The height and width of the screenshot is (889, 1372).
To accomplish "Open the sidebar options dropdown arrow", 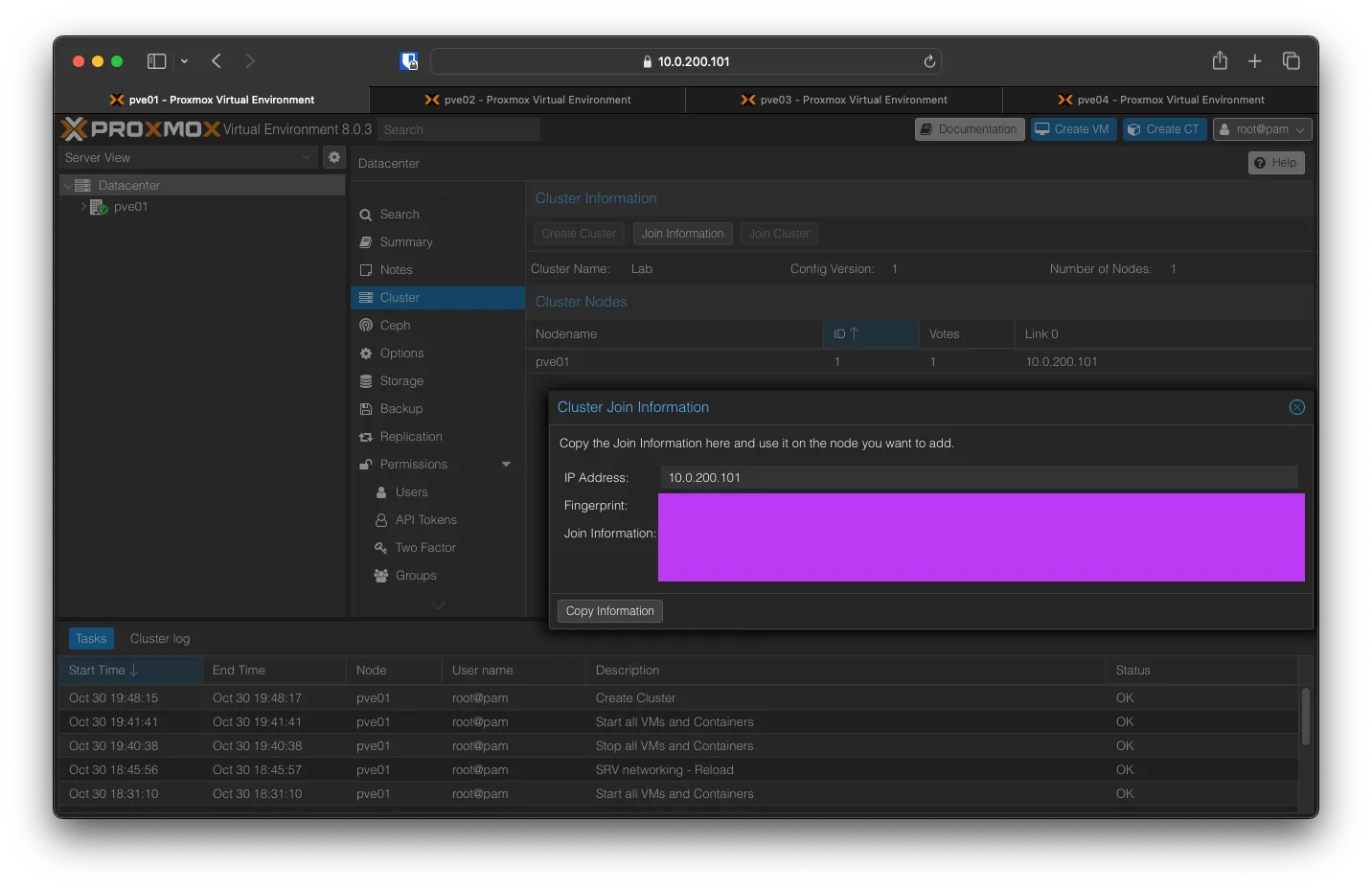I will 184,61.
